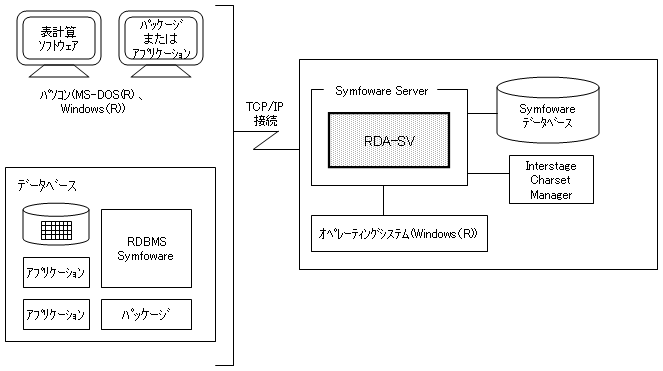Click the database cylinder with grid table
The image size is (663, 371).
pyautogui.click(x=56, y=224)
